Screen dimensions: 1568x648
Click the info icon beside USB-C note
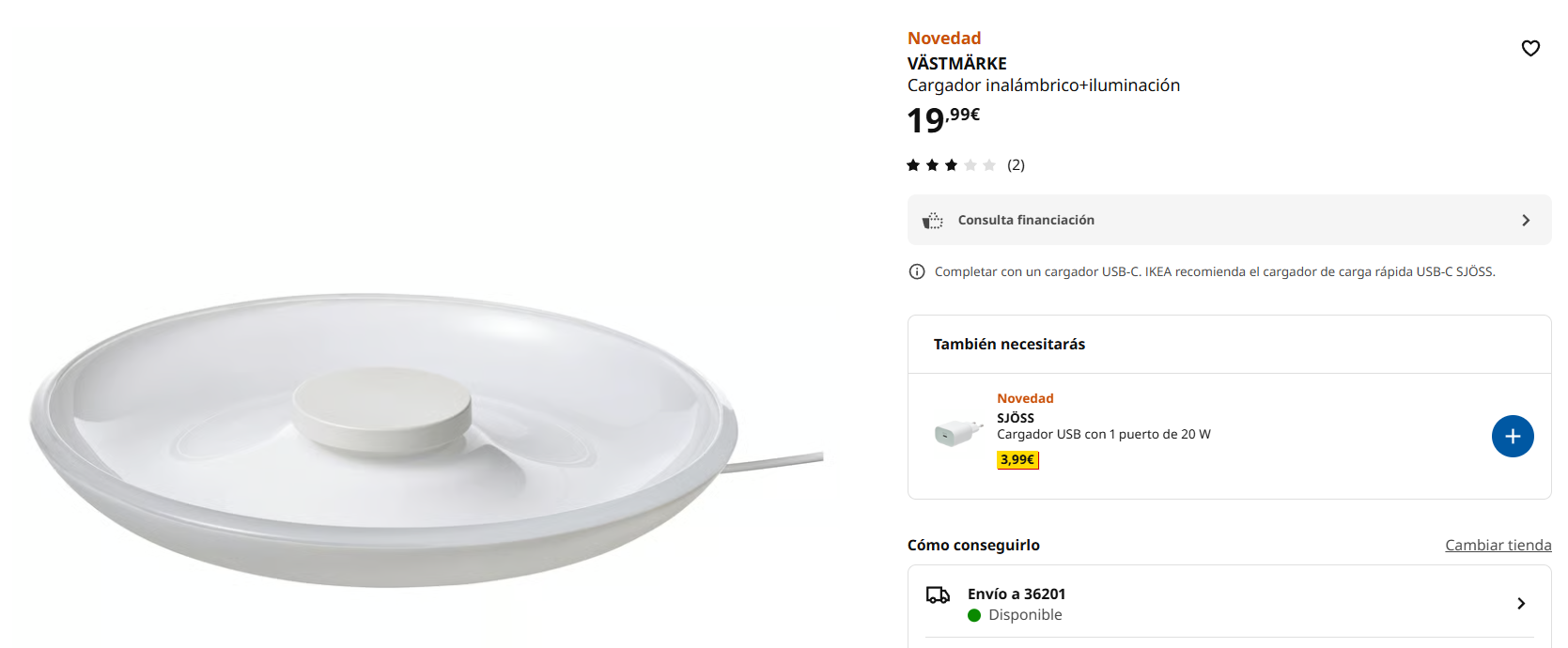tap(917, 271)
